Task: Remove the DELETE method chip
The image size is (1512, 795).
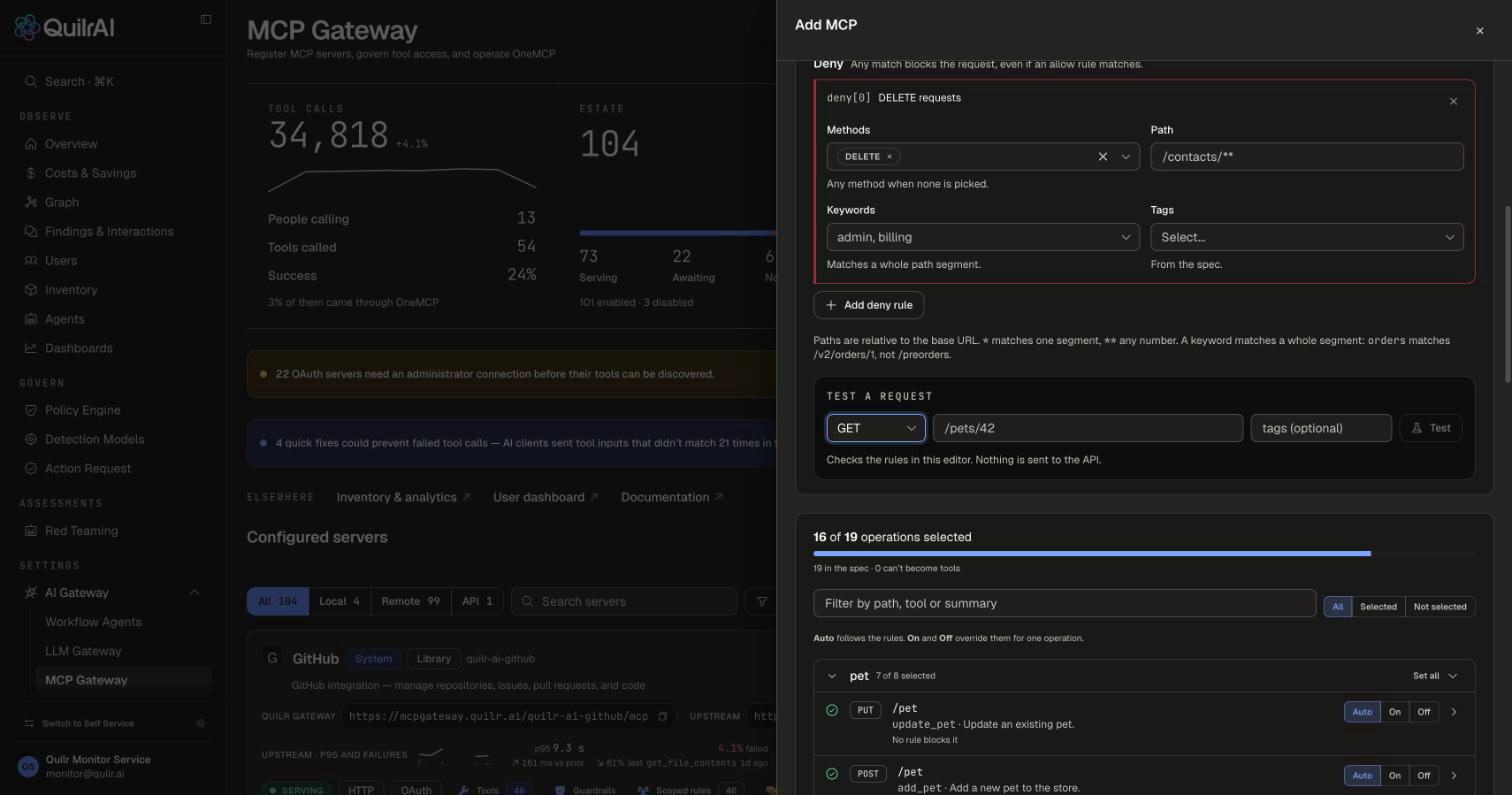Action: 889,157
